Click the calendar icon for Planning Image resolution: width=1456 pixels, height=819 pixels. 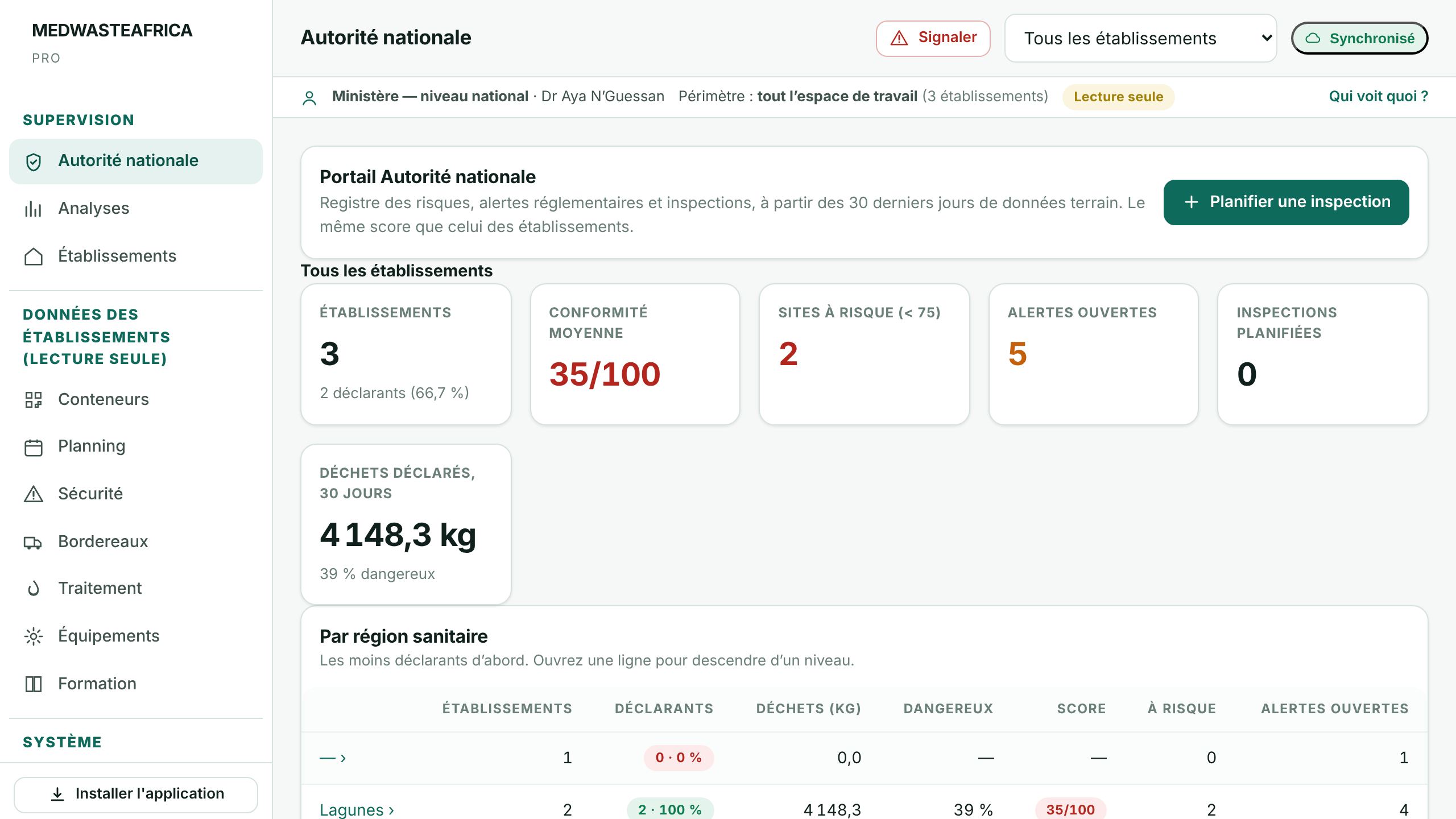click(34, 447)
